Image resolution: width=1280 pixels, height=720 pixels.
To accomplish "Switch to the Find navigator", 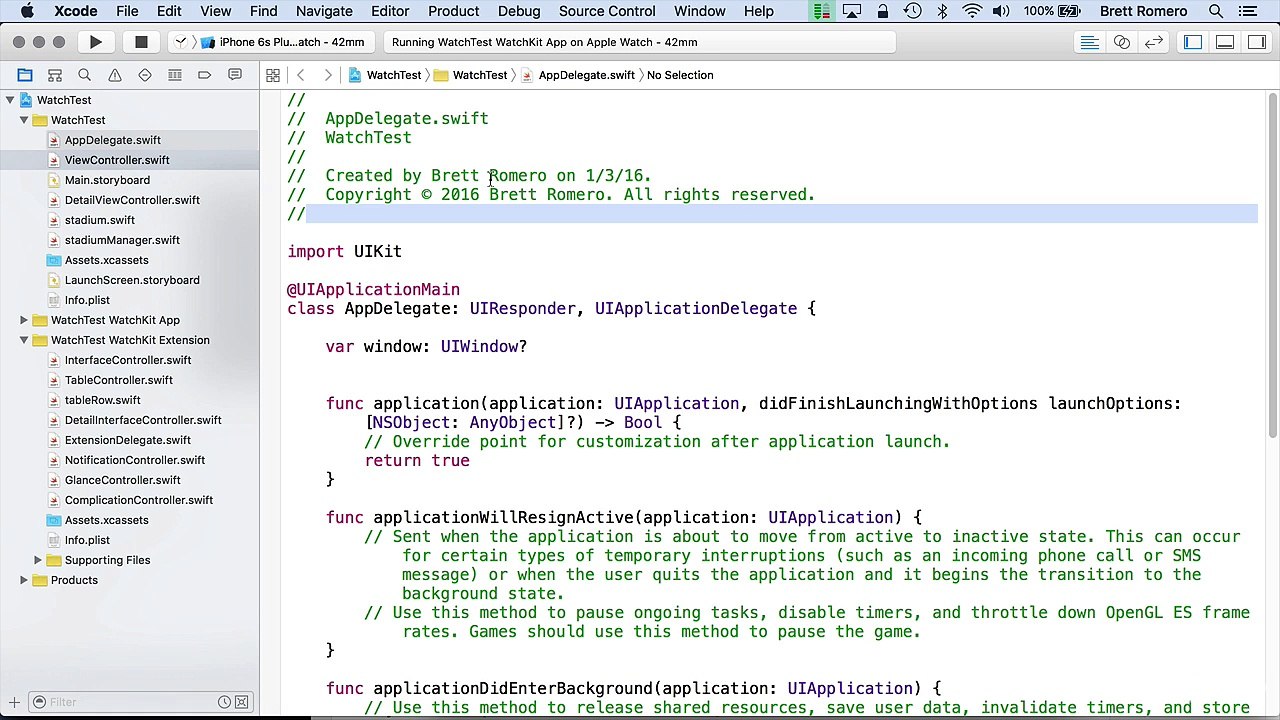I will pos(85,75).
